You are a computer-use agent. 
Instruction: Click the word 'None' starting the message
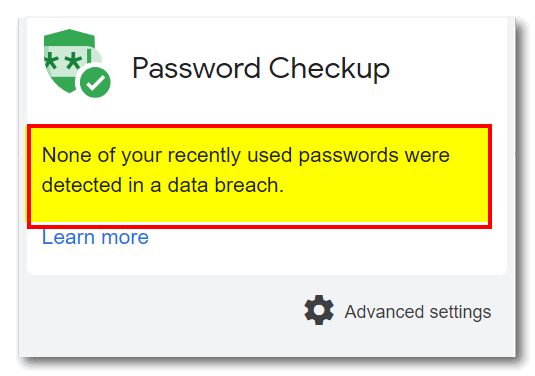tap(67, 155)
